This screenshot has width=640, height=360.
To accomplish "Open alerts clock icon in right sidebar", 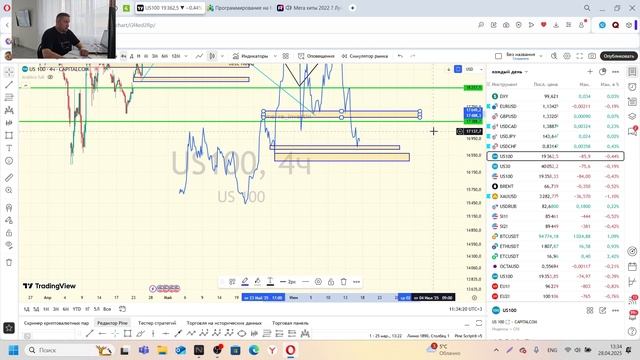I will point(632,87).
